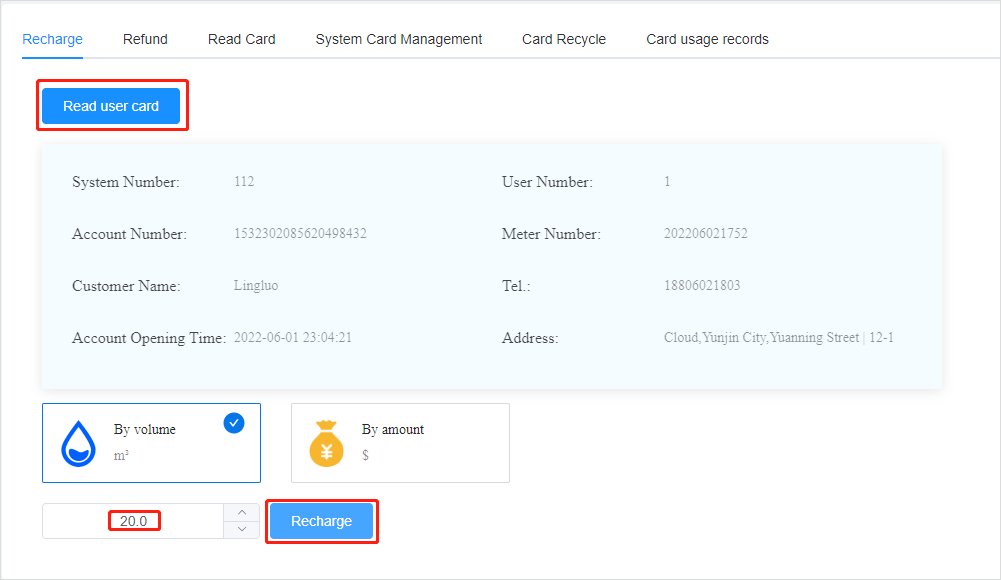This screenshot has height=580, width=1001.
Task: Click telephone value 18806021803
Action: pos(702,285)
